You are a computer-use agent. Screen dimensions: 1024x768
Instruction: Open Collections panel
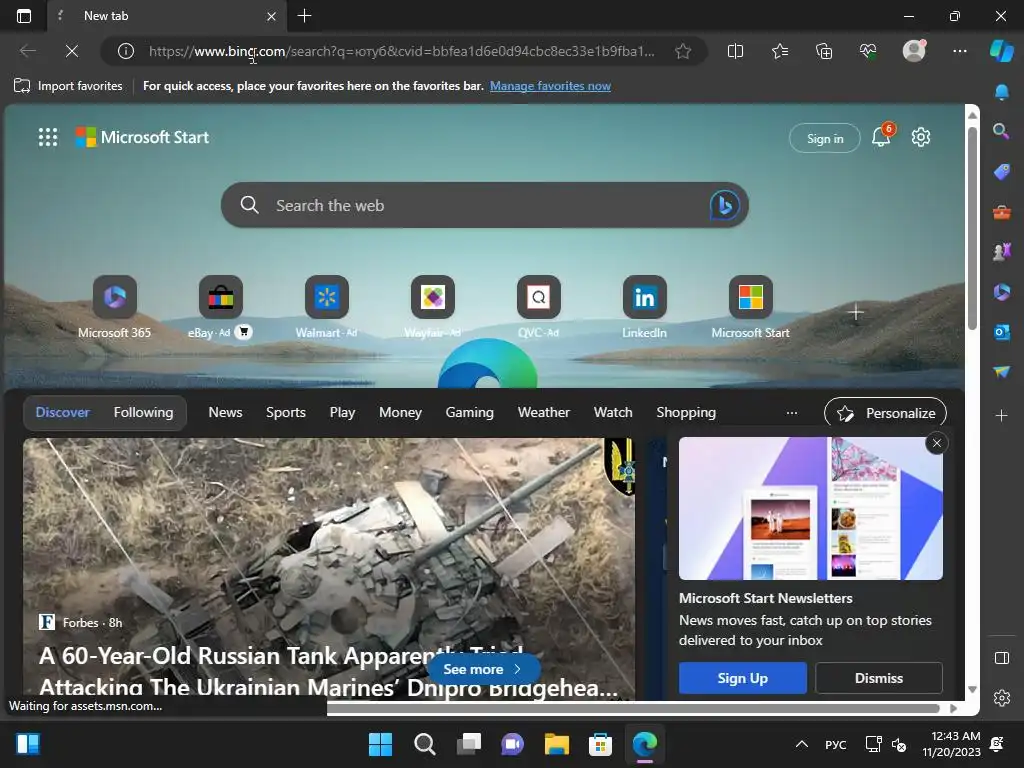[824, 51]
